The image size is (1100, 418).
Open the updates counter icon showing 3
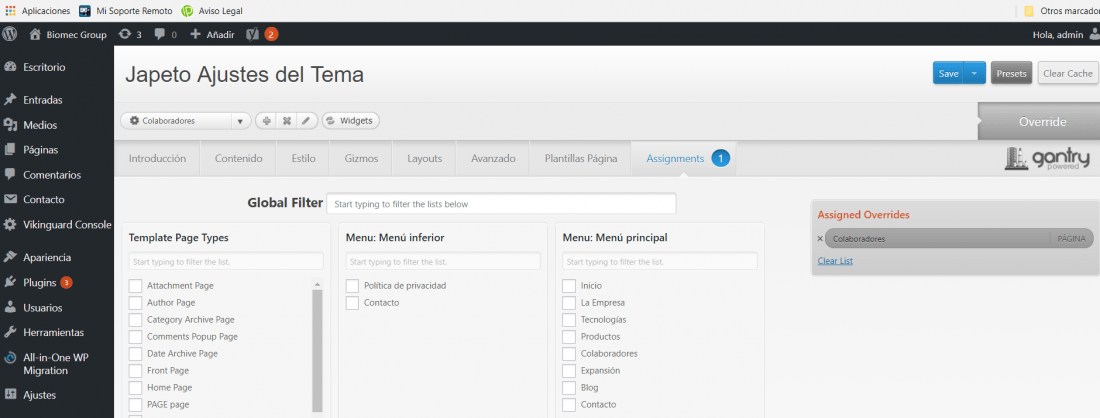point(130,34)
